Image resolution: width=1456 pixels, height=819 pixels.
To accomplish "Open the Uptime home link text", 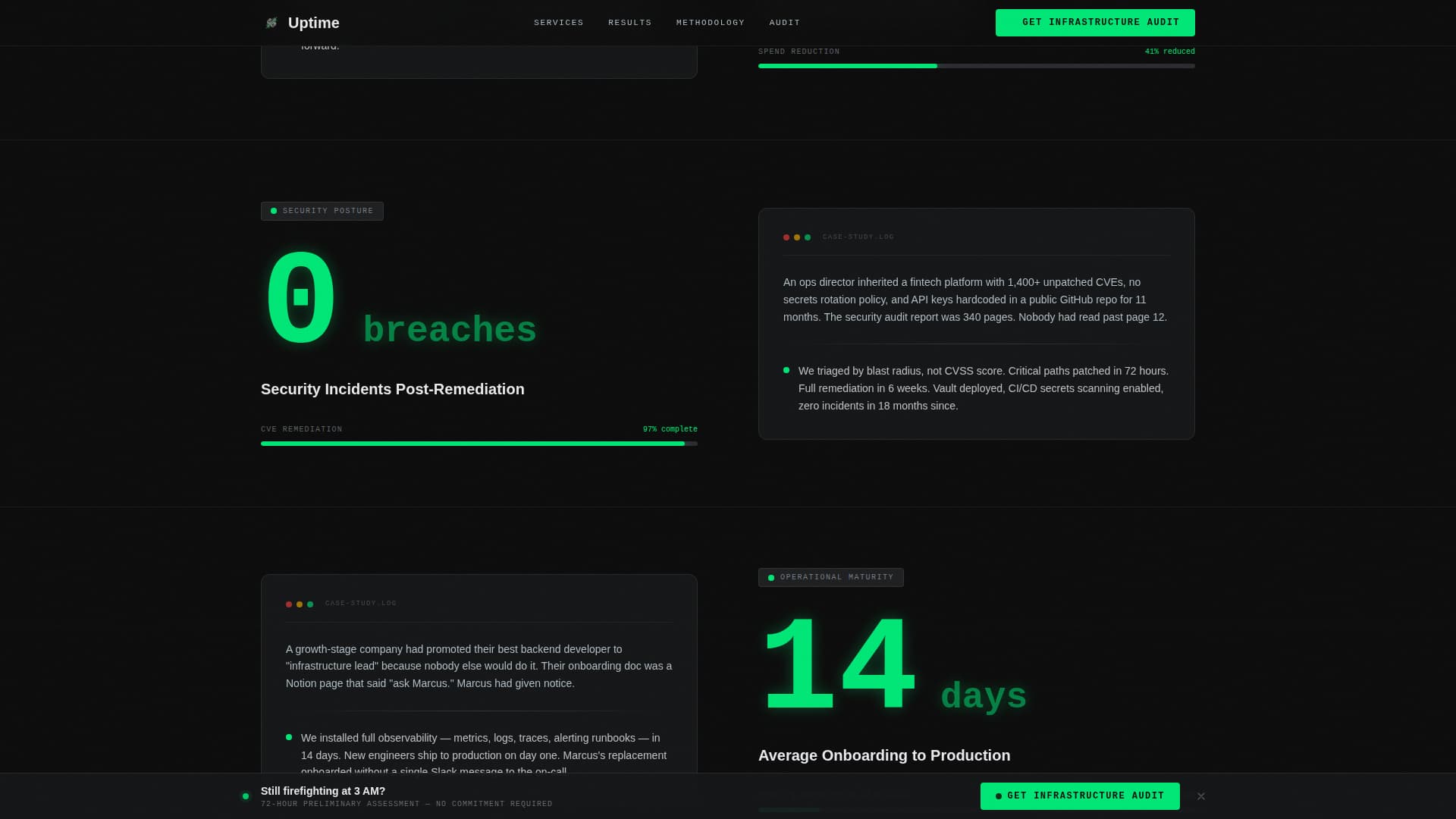I will click(x=313, y=23).
